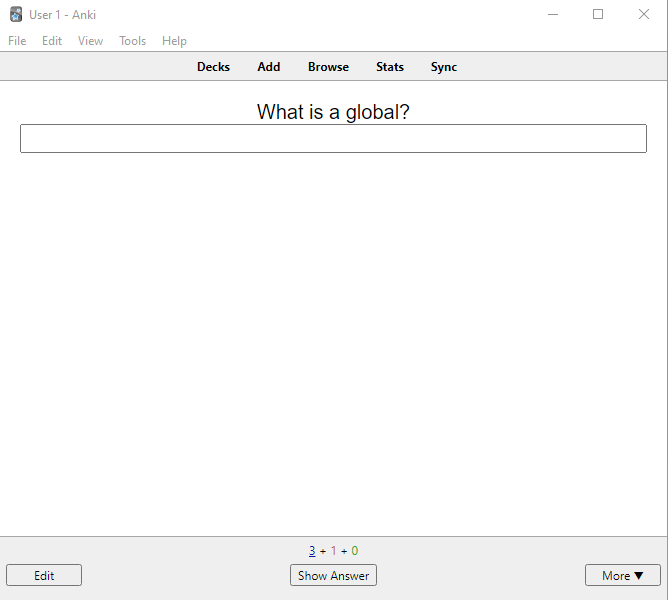668x600 pixels.
Task: Focus the answer typing field
Action: pos(333,139)
